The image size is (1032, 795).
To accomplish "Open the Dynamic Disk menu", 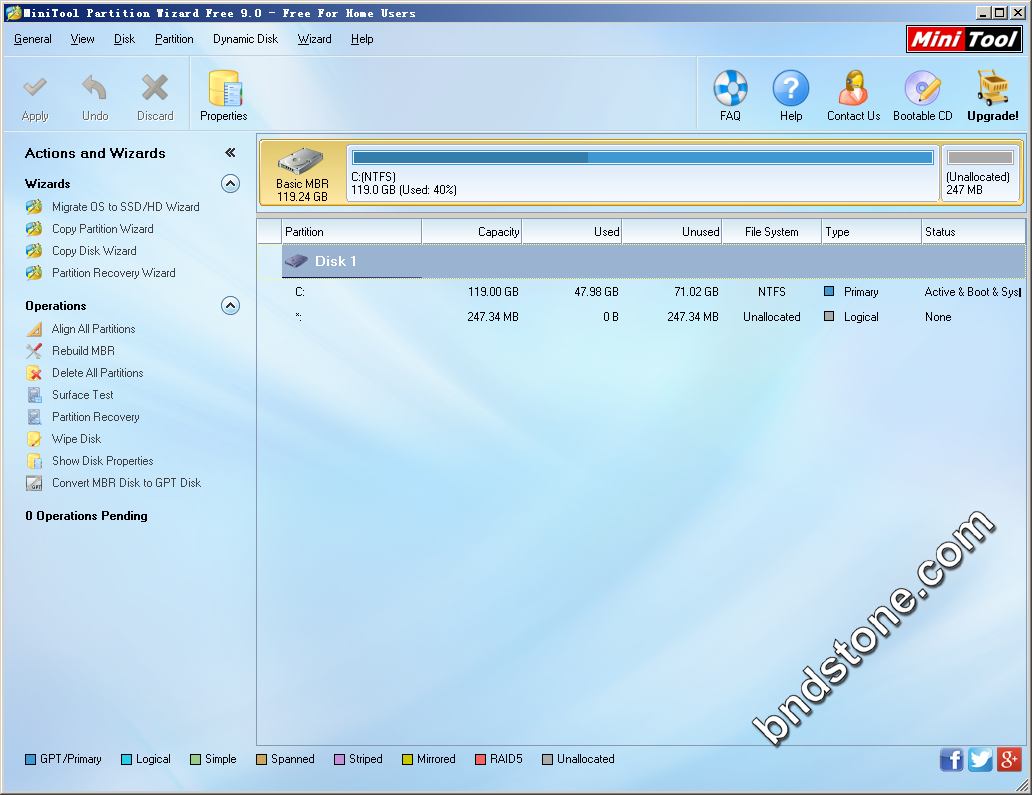I will pos(245,39).
